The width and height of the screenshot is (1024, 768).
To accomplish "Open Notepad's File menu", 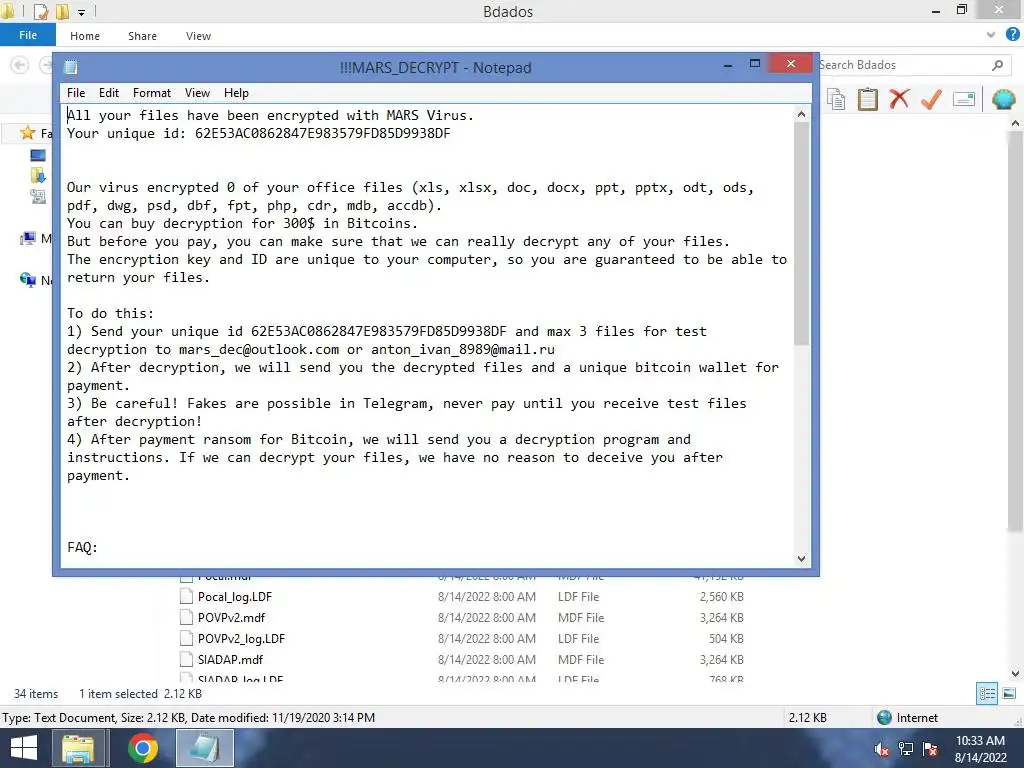I will [76, 93].
